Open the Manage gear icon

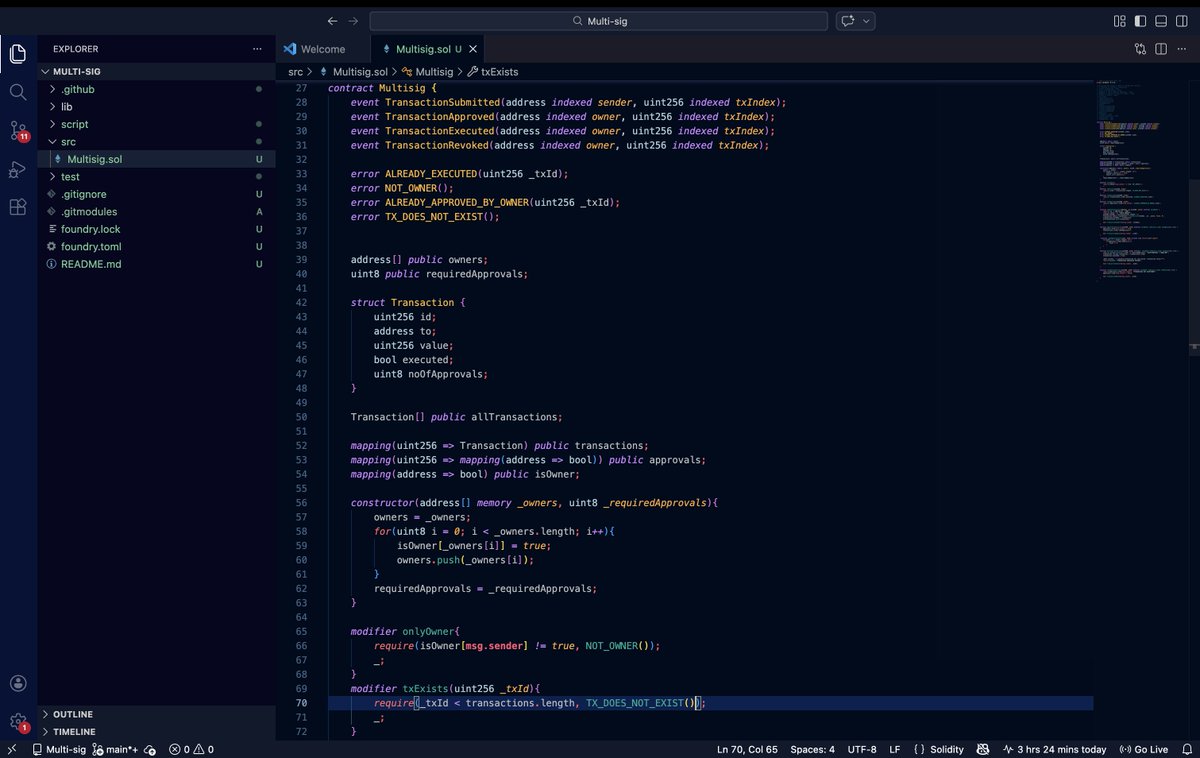tap(18, 721)
